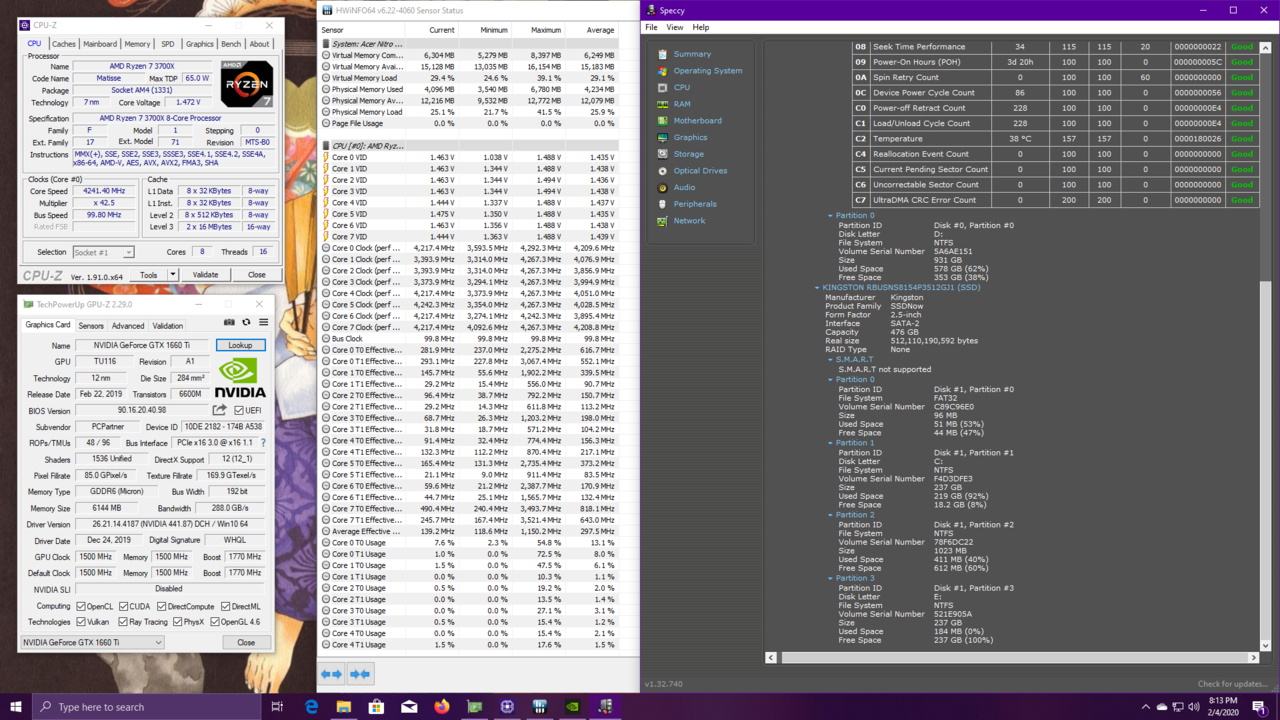The width and height of the screenshot is (1280, 720).
Task: Toggle Ray Tracing checkbox in GPU-Z
Action: click(122, 622)
